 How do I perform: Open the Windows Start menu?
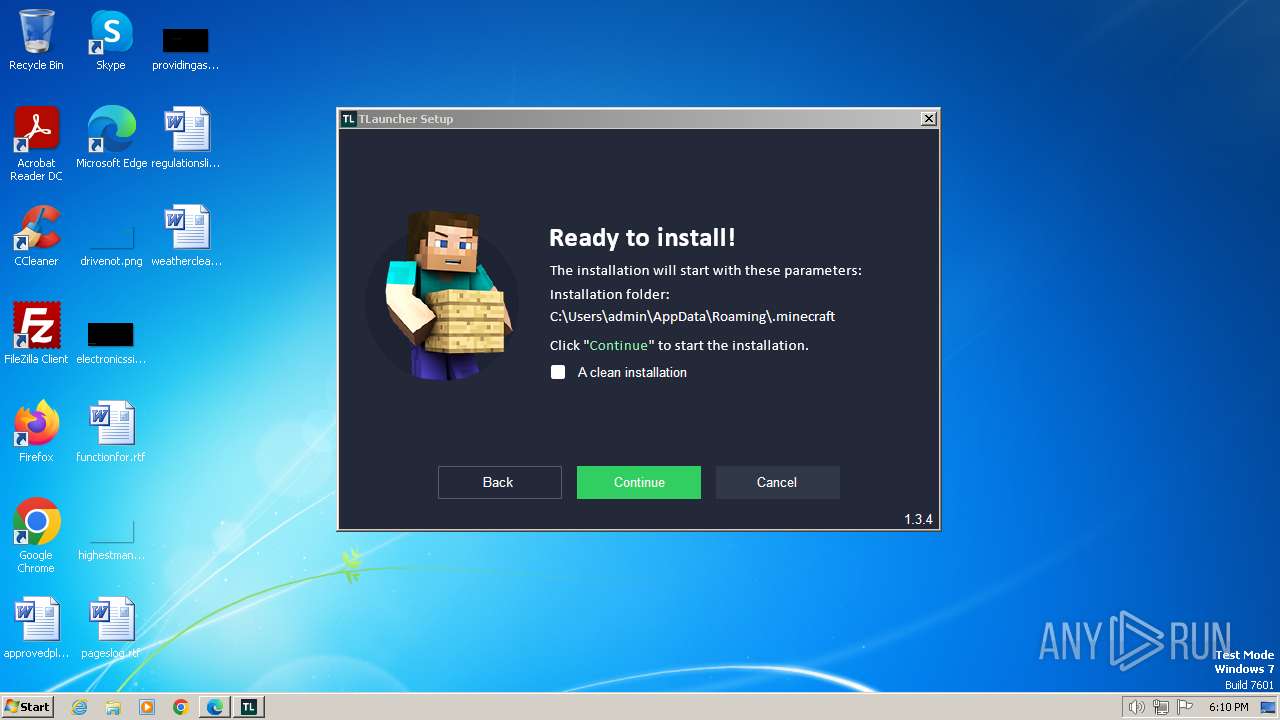pos(27,706)
